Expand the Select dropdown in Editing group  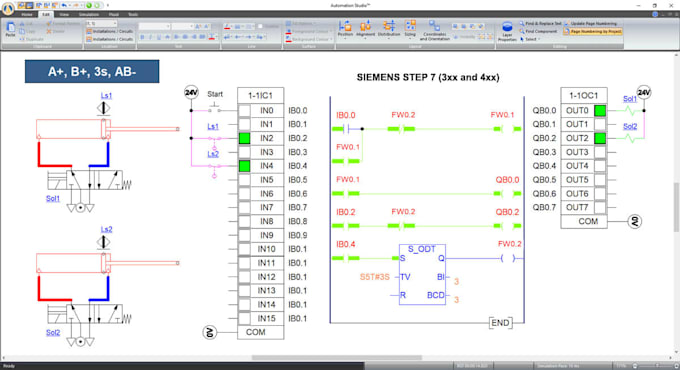(539, 39)
